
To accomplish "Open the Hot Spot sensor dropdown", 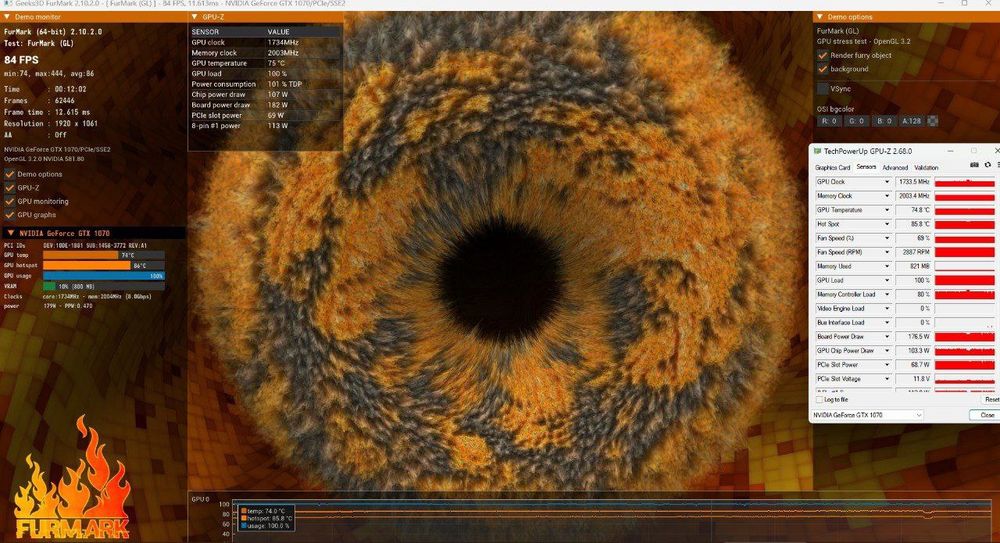I will pos(886,224).
